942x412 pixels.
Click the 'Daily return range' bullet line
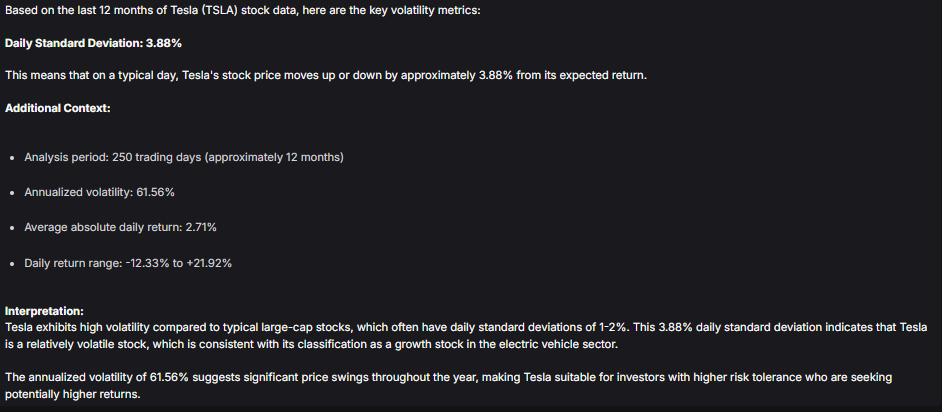(128, 263)
